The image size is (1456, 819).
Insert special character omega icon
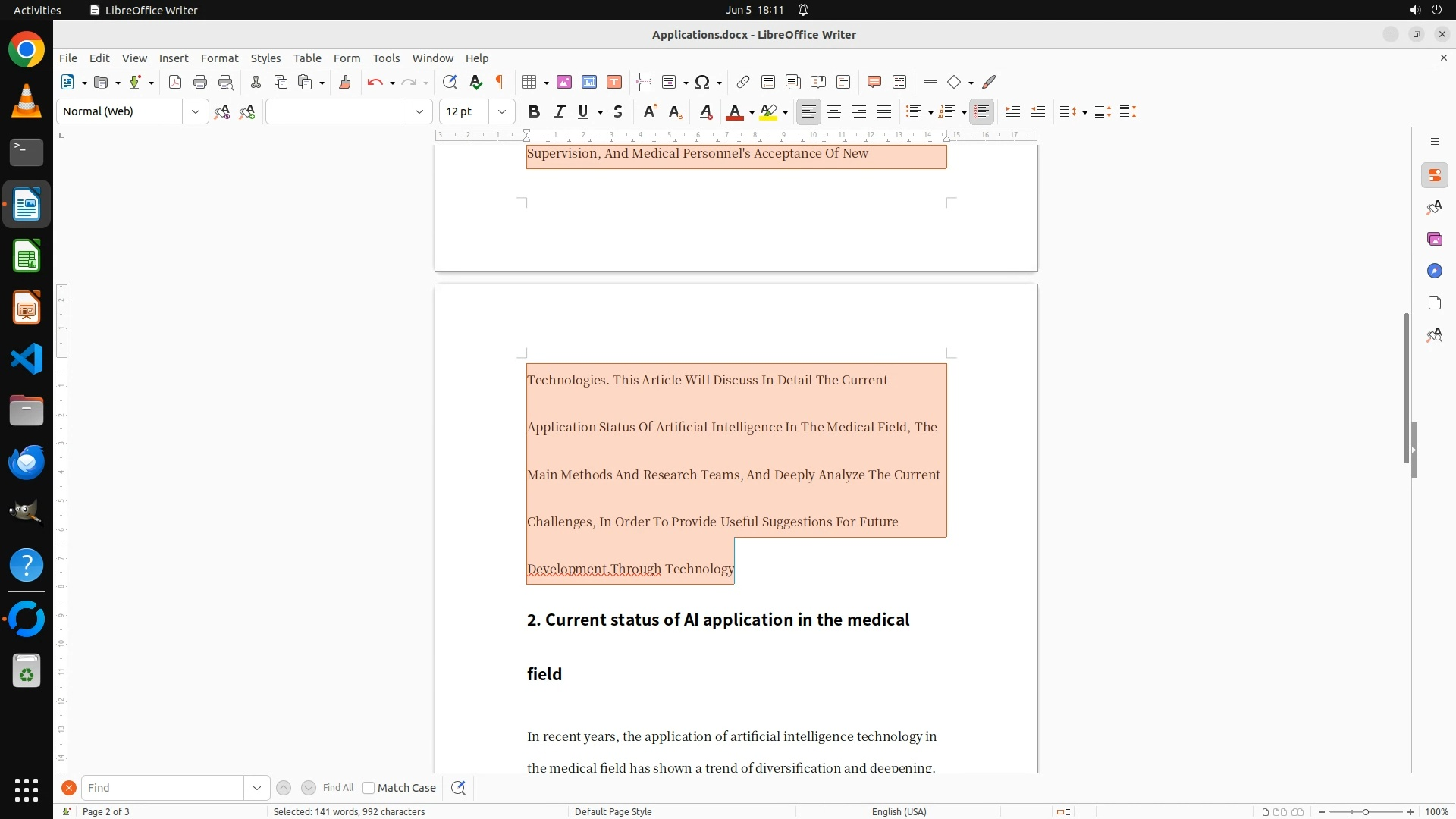click(x=702, y=82)
